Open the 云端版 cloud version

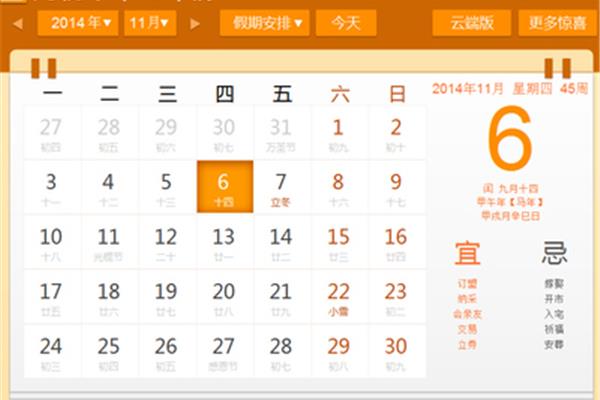(471, 23)
